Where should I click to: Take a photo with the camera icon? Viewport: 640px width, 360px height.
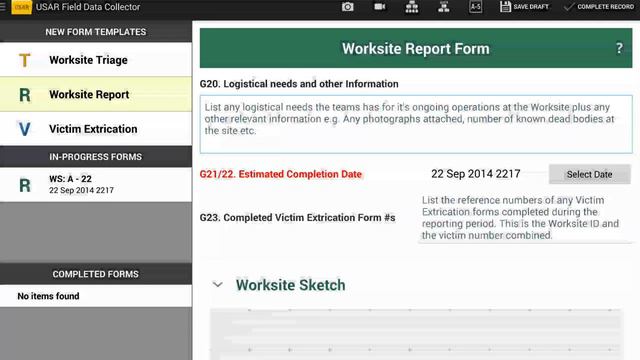point(347,7)
